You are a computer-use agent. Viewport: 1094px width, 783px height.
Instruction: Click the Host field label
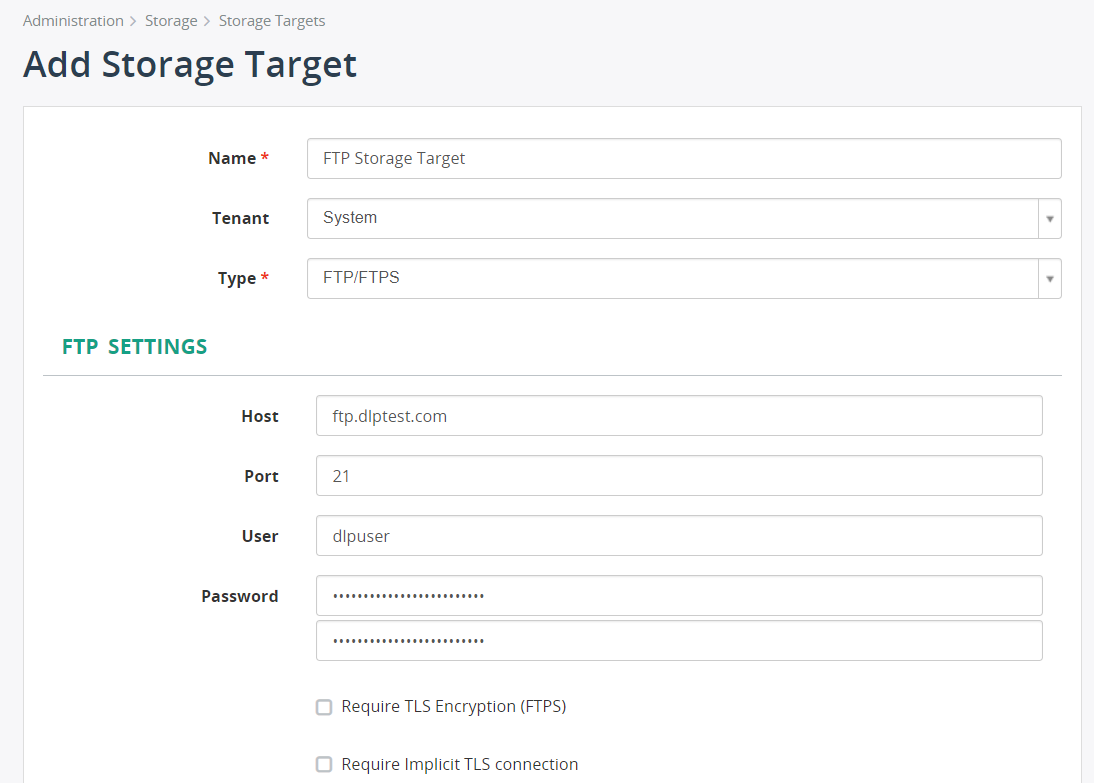tap(260, 417)
